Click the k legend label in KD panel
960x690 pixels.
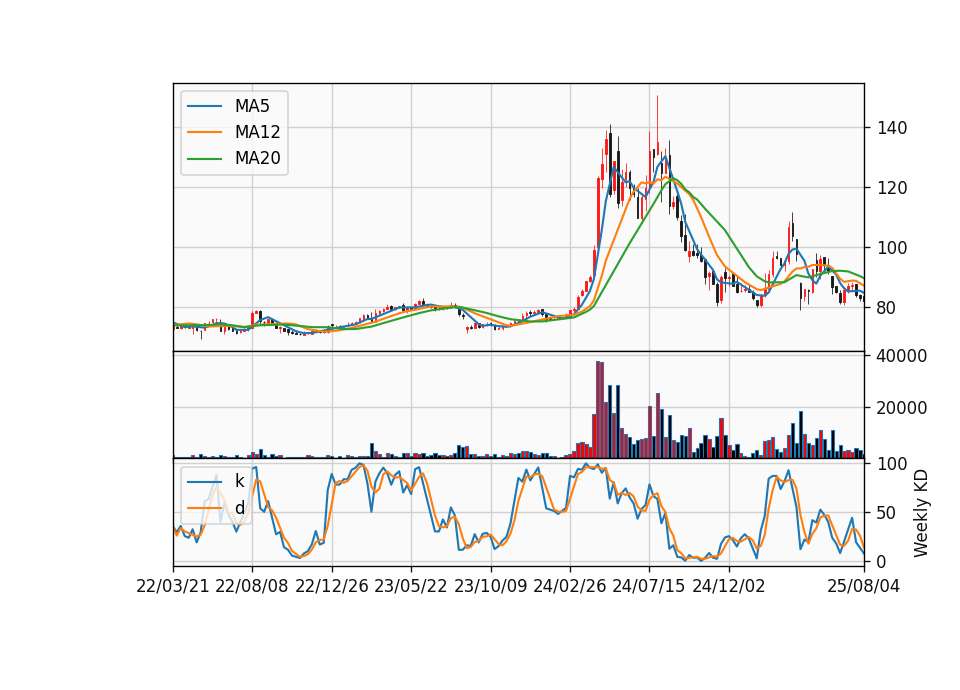[239, 481]
